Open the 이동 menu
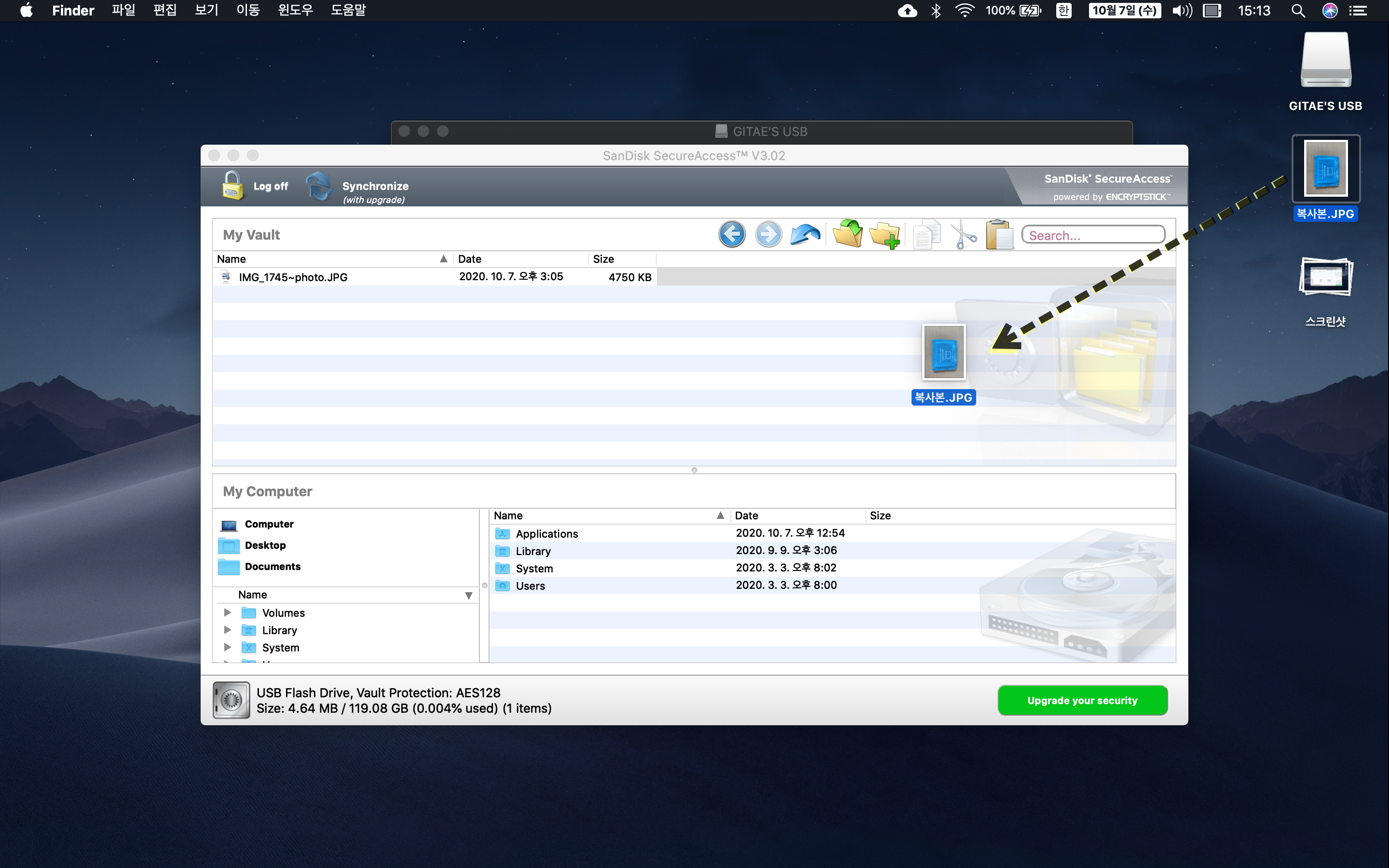This screenshot has width=1389, height=868. click(x=248, y=10)
